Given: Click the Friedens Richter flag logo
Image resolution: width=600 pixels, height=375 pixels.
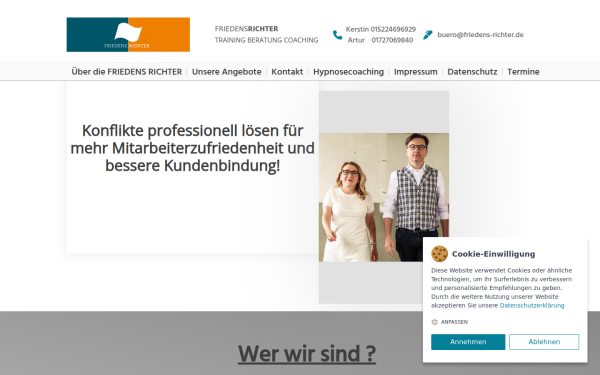Looking at the screenshot, I should [128, 34].
